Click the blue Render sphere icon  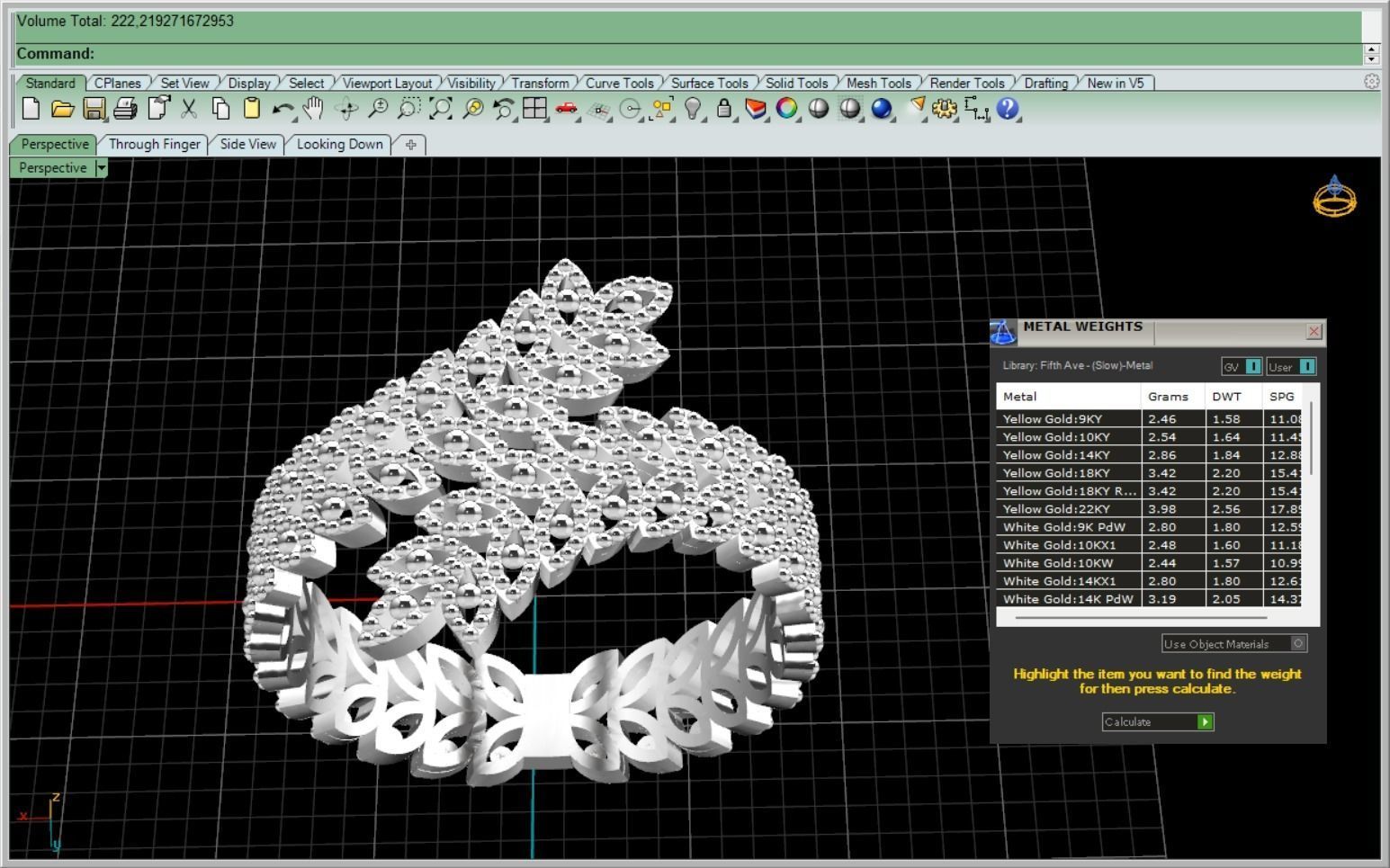[x=882, y=109]
